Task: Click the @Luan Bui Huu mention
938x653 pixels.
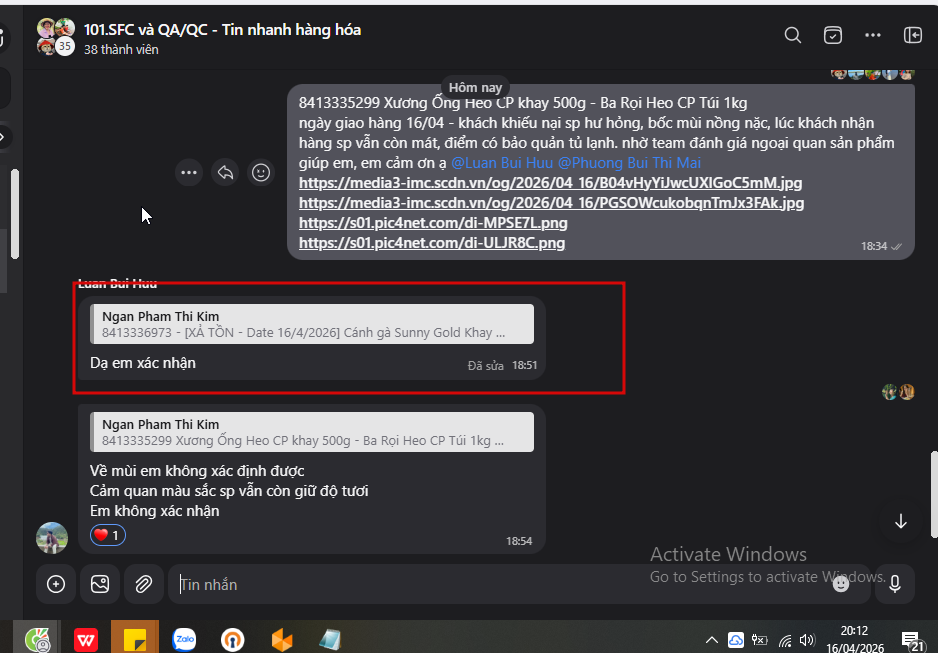Action: pyautogui.click(x=502, y=163)
